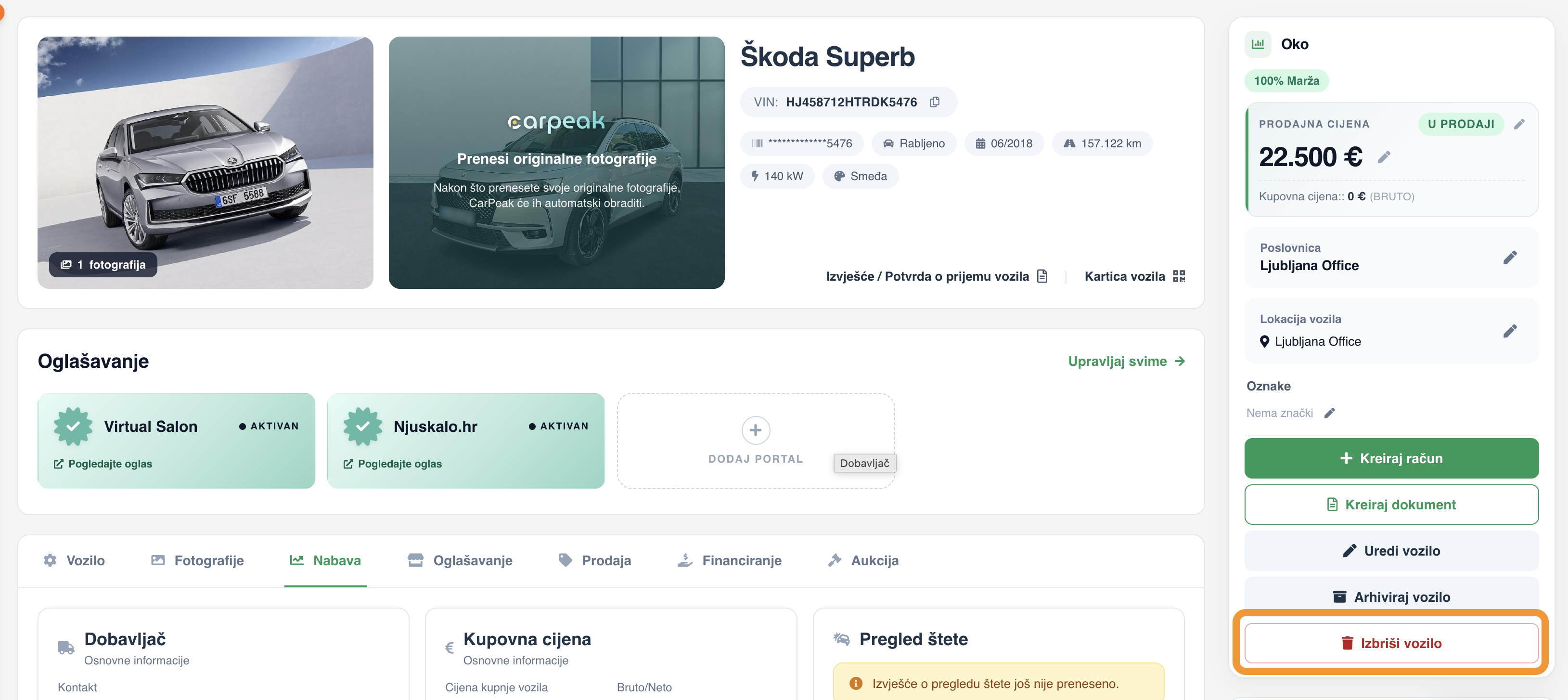Click the map pin icon for Ljubljana Office

1264,341
